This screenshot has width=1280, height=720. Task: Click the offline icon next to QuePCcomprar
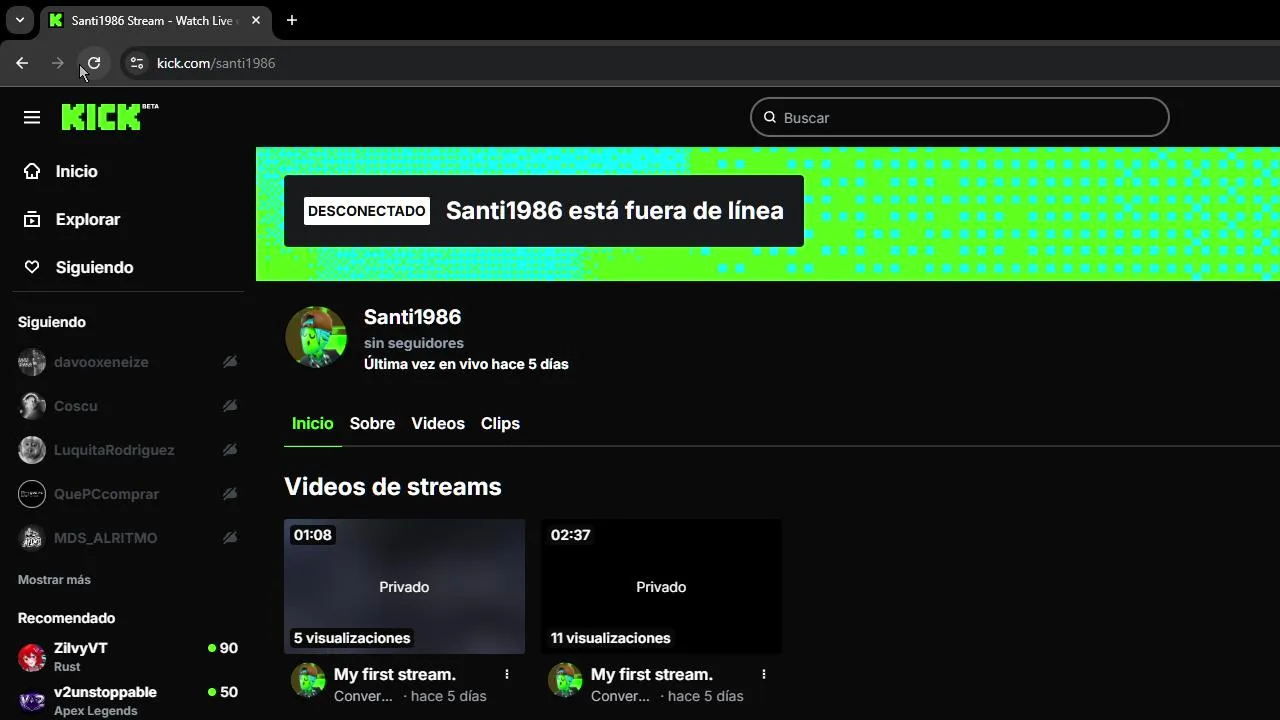(230, 494)
